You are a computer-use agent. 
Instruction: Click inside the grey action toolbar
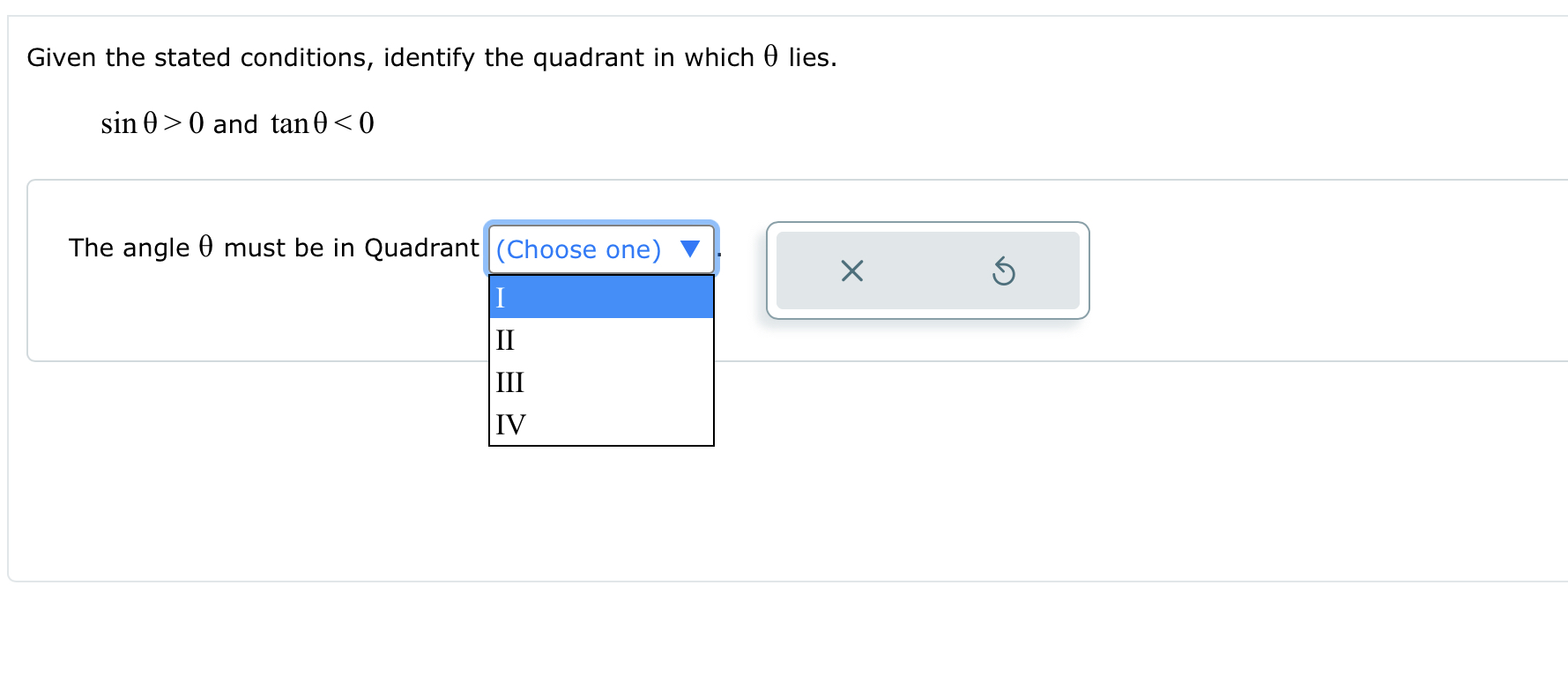pyautogui.click(x=927, y=270)
